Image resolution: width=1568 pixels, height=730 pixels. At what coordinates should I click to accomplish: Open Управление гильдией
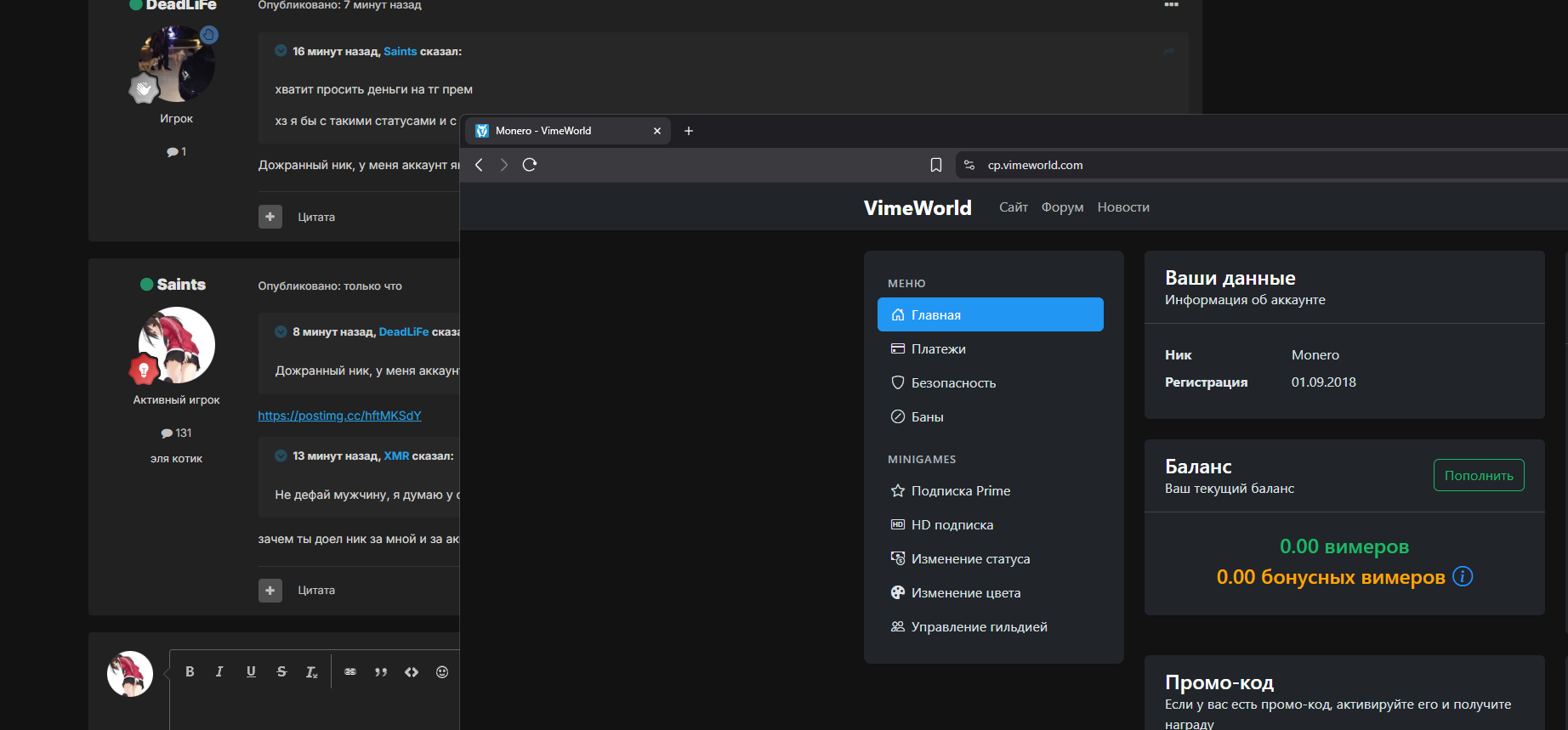(991, 626)
